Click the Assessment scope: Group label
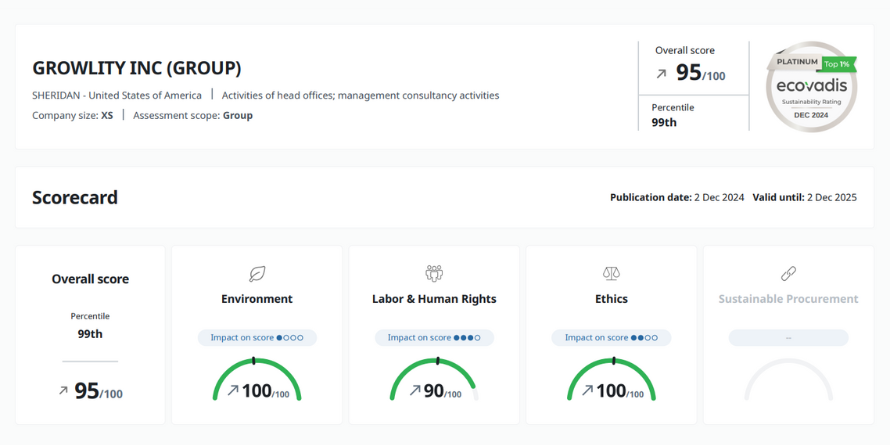890x445 pixels. (x=193, y=115)
